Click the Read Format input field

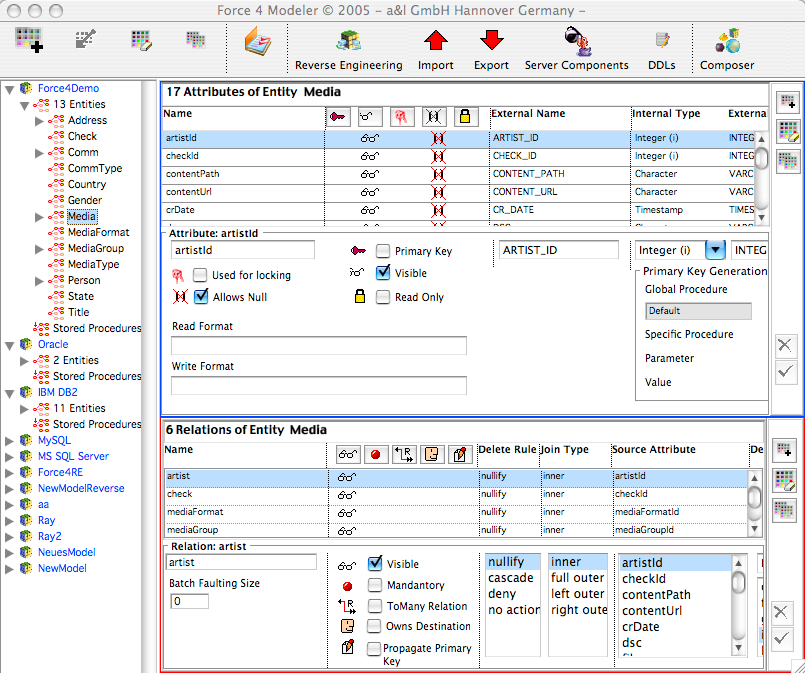(319, 346)
